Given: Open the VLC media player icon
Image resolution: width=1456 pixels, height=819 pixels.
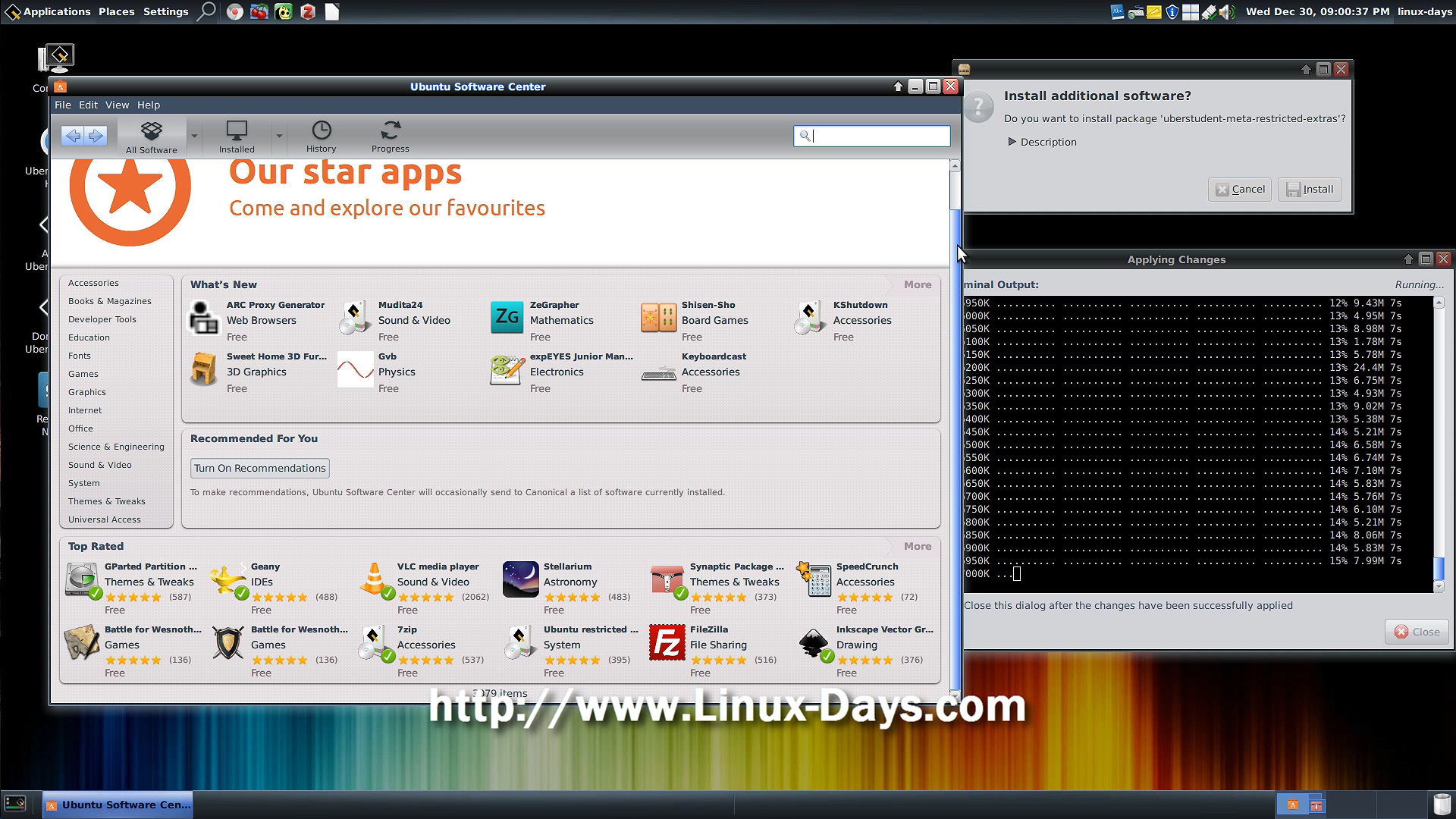Looking at the screenshot, I should click(x=375, y=581).
